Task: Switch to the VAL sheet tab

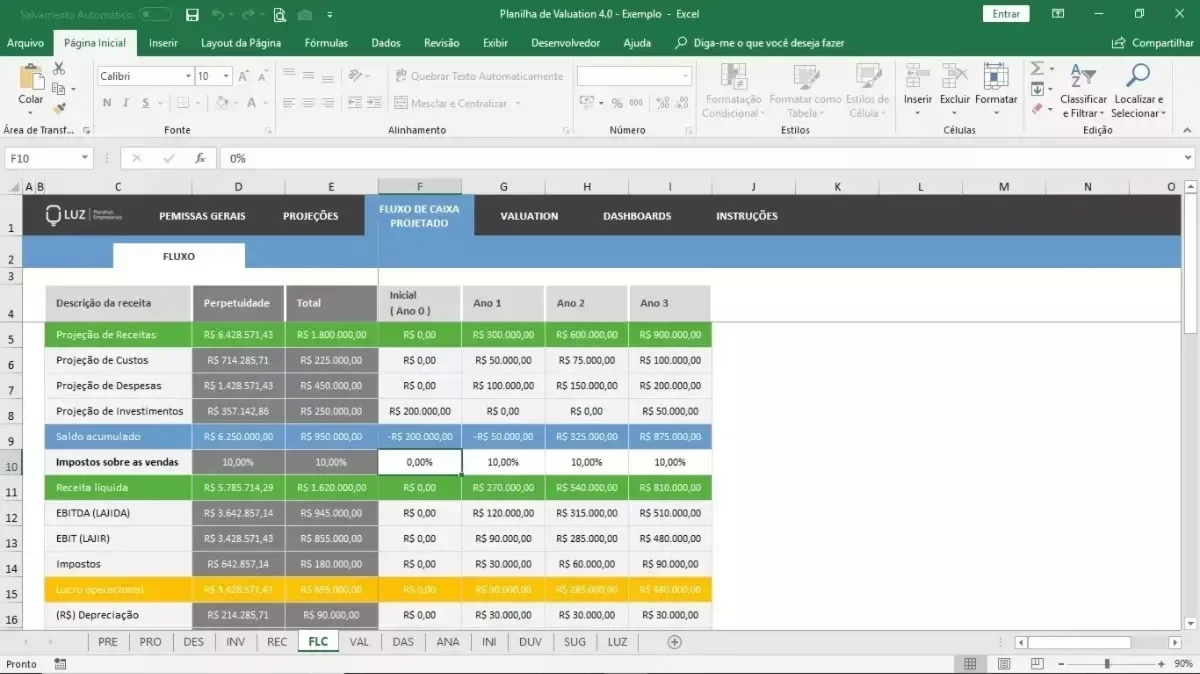Action: pyautogui.click(x=359, y=642)
